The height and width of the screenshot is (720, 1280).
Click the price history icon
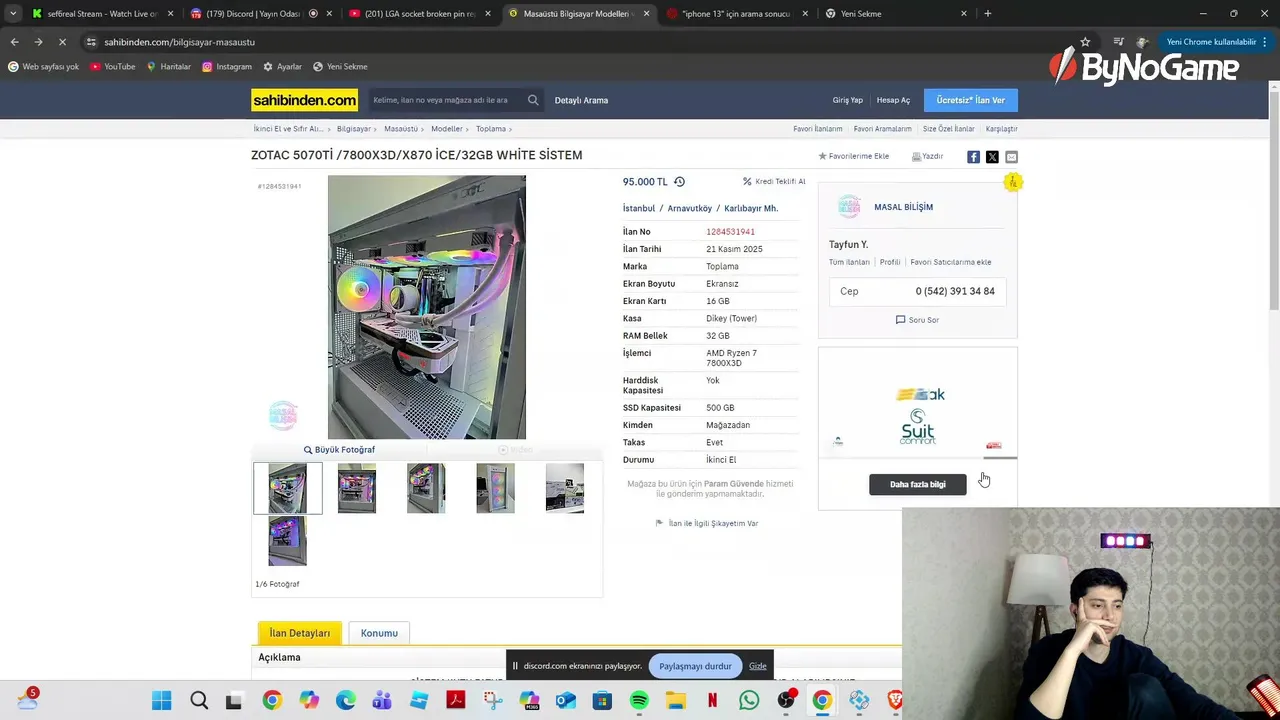click(679, 182)
